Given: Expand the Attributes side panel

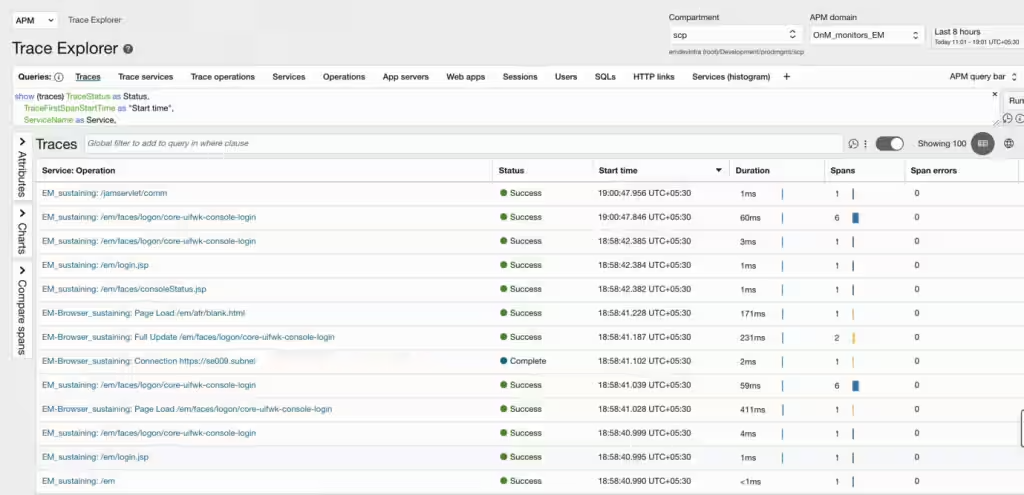Looking at the screenshot, I should click(22, 168).
